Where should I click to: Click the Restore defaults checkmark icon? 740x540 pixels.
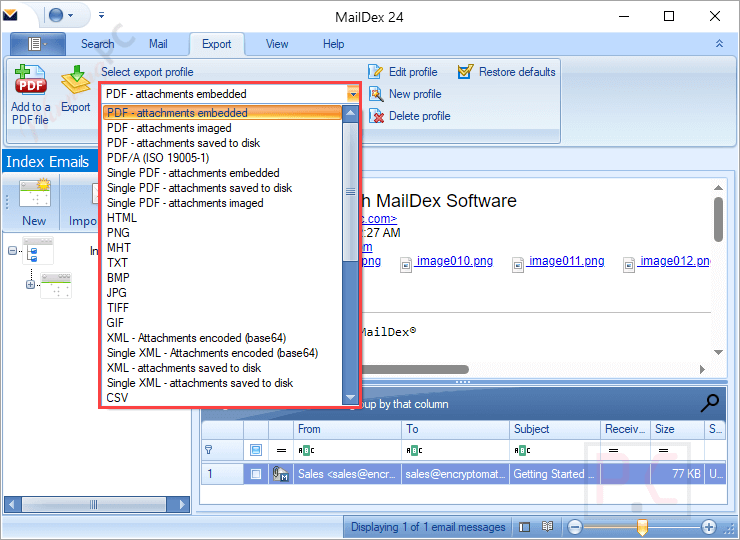pyautogui.click(x=465, y=72)
